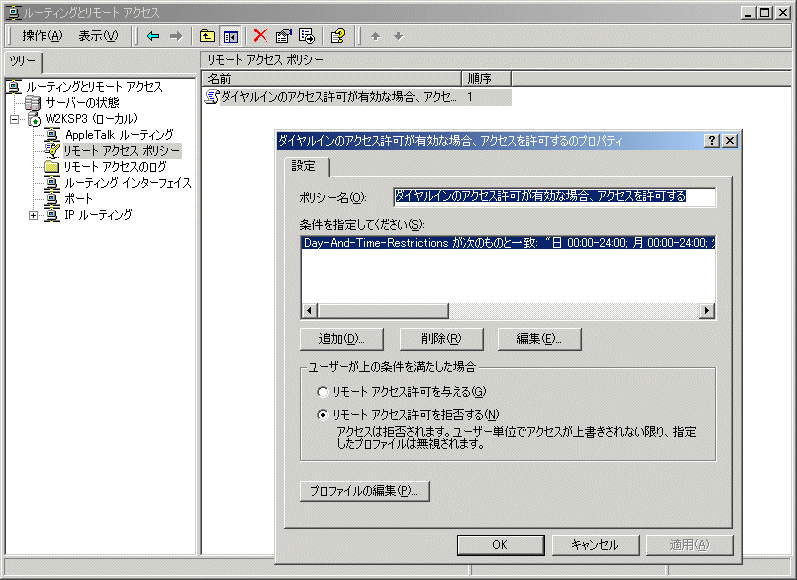Click the ポート node icon
Image resolution: width=797 pixels, height=580 pixels.
pyautogui.click(x=52, y=198)
